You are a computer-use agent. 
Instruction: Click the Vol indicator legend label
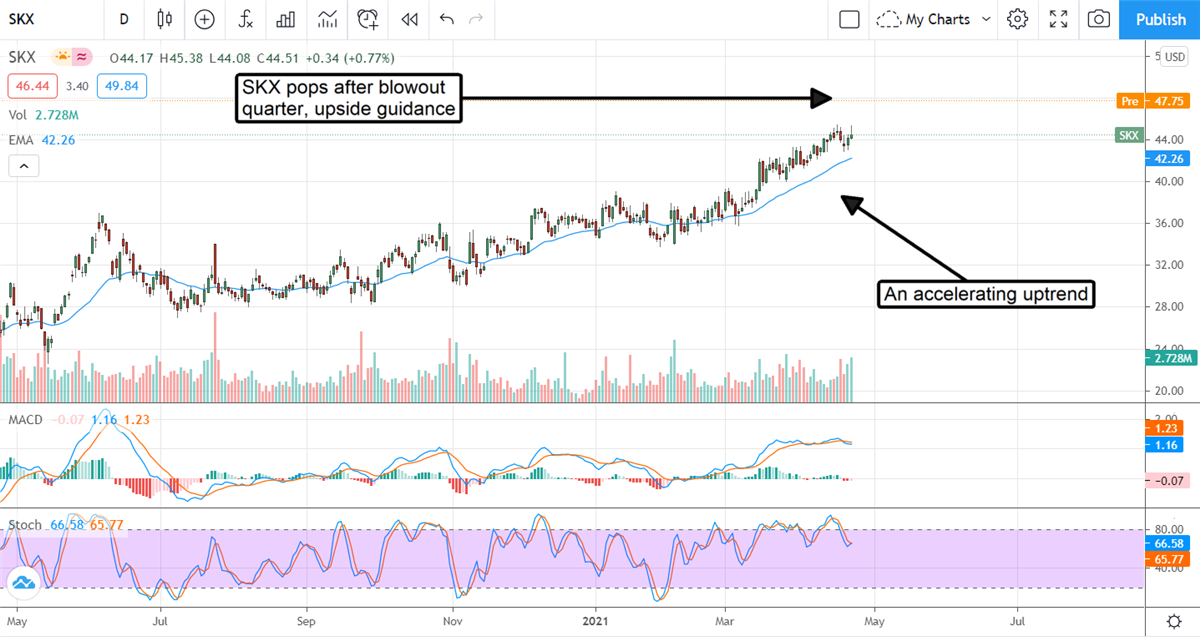click(x=17, y=116)
